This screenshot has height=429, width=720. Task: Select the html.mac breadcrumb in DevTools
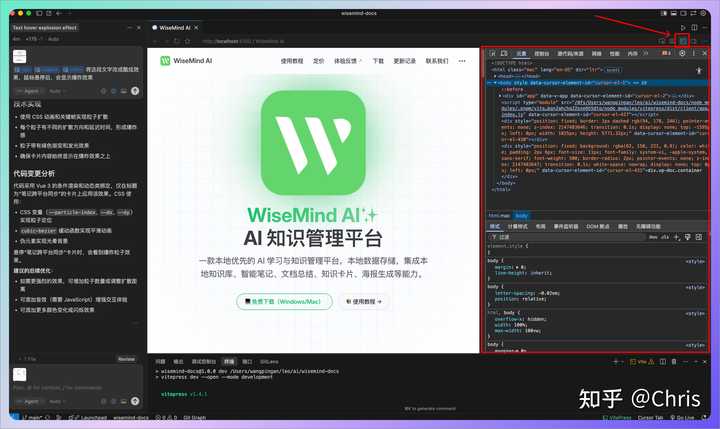(x=499, y=215)
